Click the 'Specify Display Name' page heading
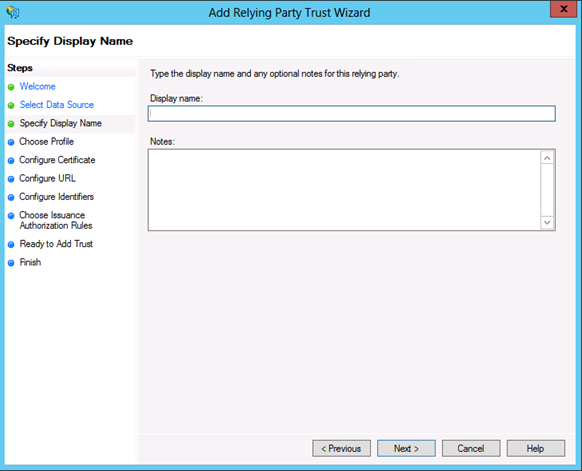 [x=70, y=41]
